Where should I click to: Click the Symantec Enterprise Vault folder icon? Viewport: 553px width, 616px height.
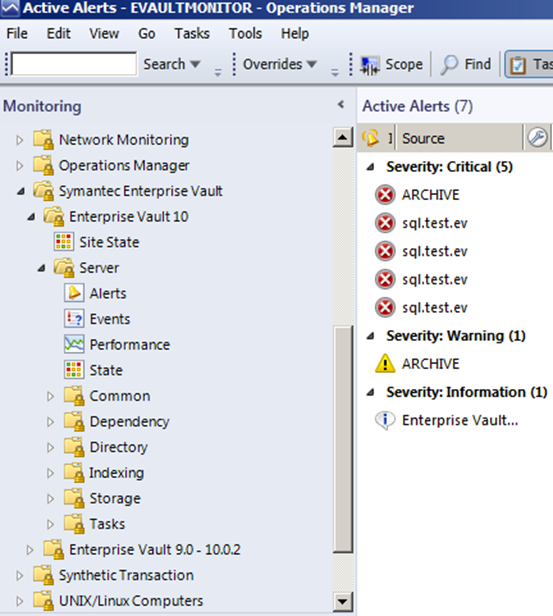click(x=43, y=191)
